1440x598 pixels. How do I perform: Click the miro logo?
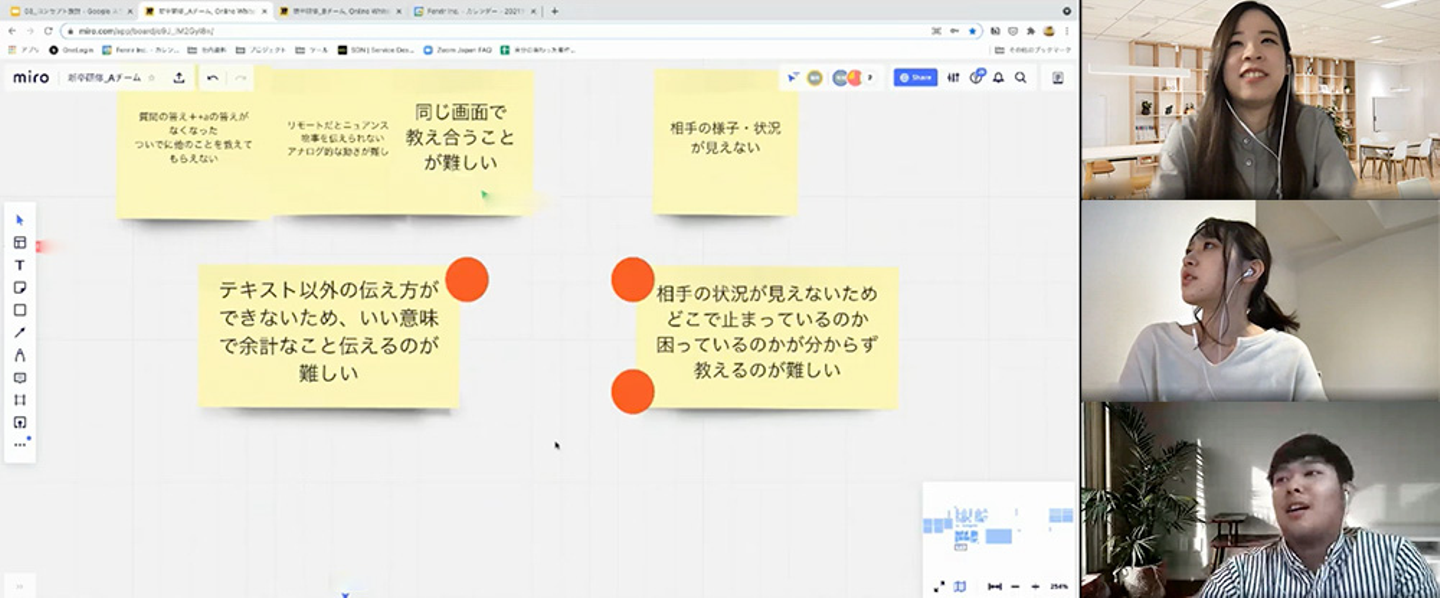pyautogui.click(x=31, y=77)
